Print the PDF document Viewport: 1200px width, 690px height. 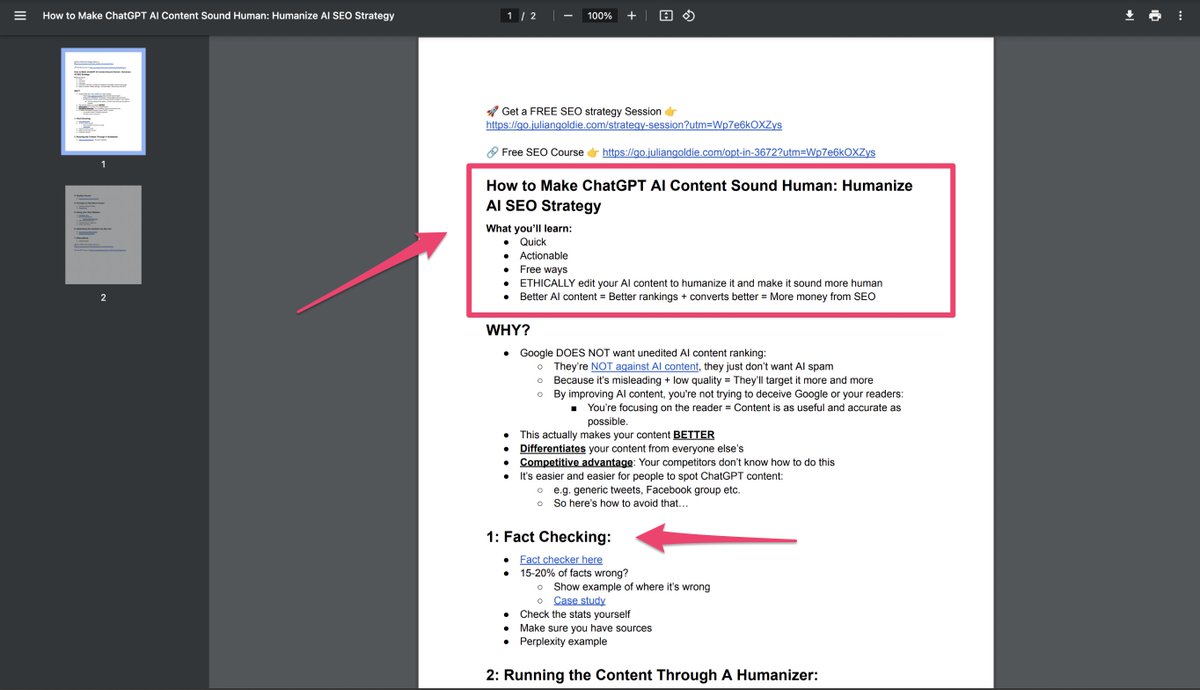(x=1155, y=16)
